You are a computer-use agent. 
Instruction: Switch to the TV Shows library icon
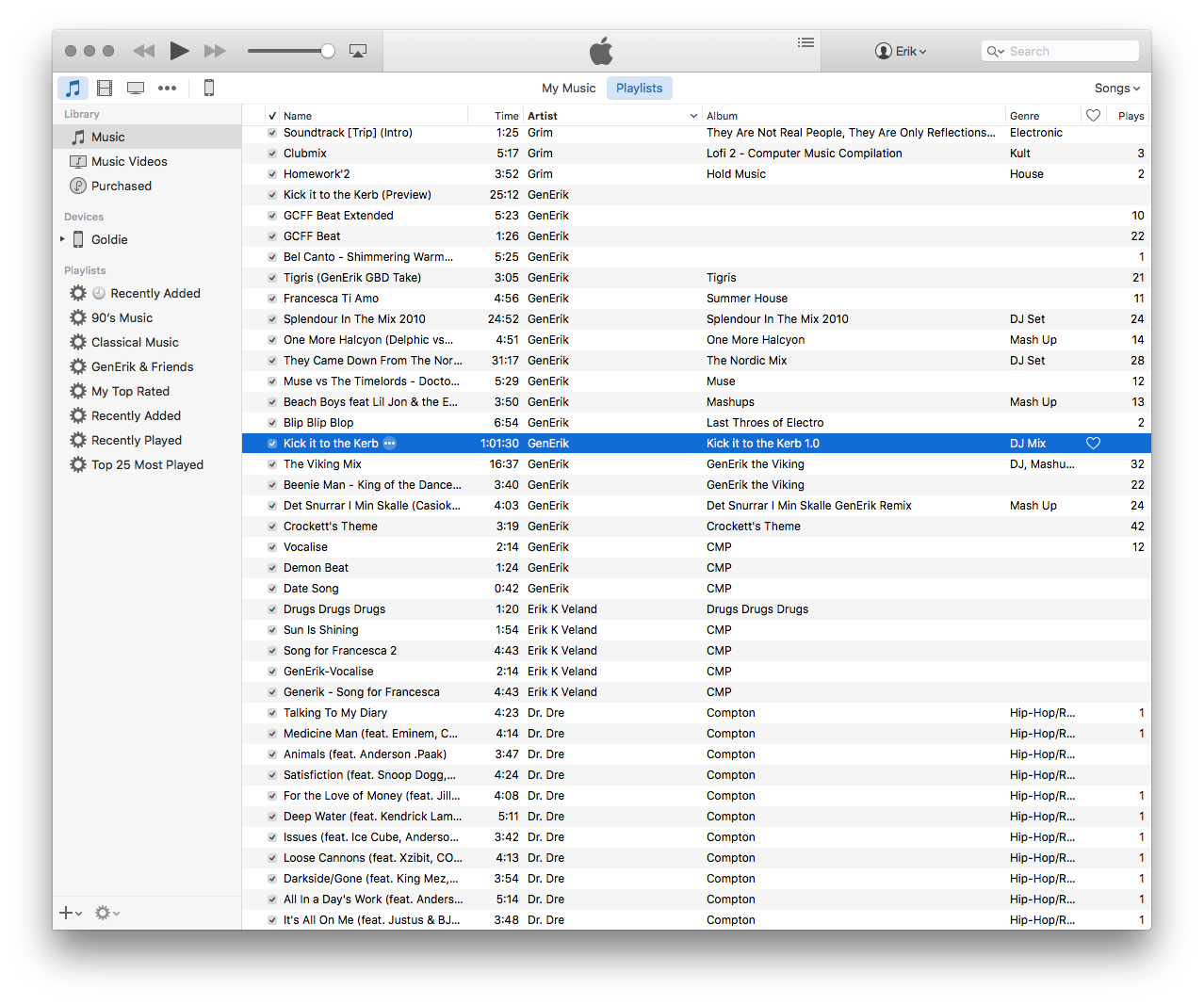(136, 88)
